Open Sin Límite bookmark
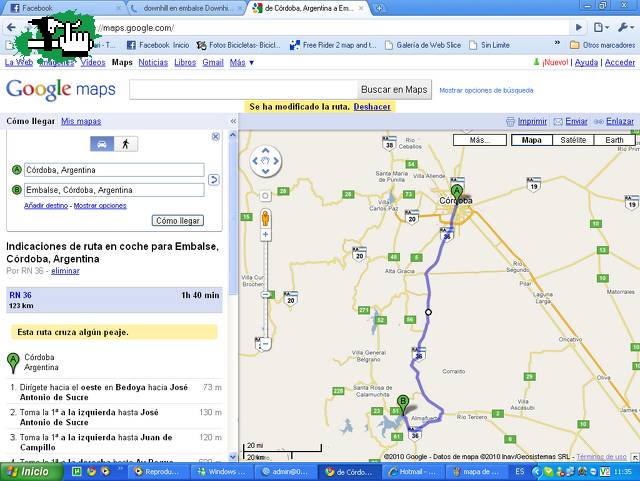Screen dimensions: 640x481 [x=489, y=45]
